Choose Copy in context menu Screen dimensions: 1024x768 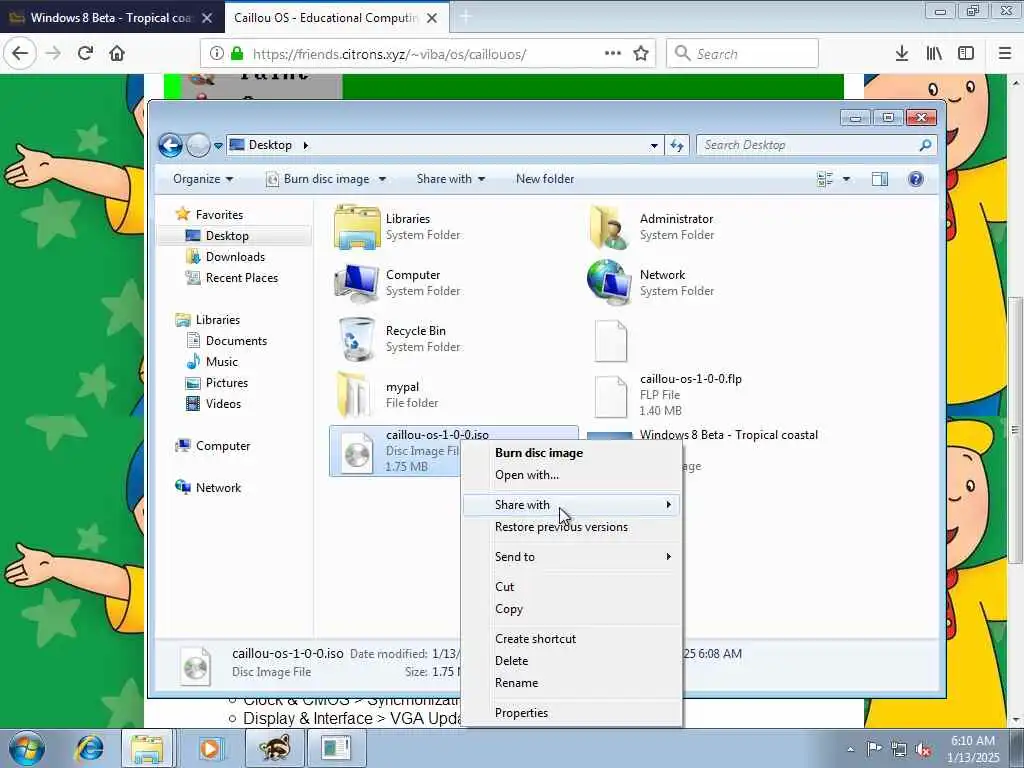pyautogui.click(x=509, y=609)
